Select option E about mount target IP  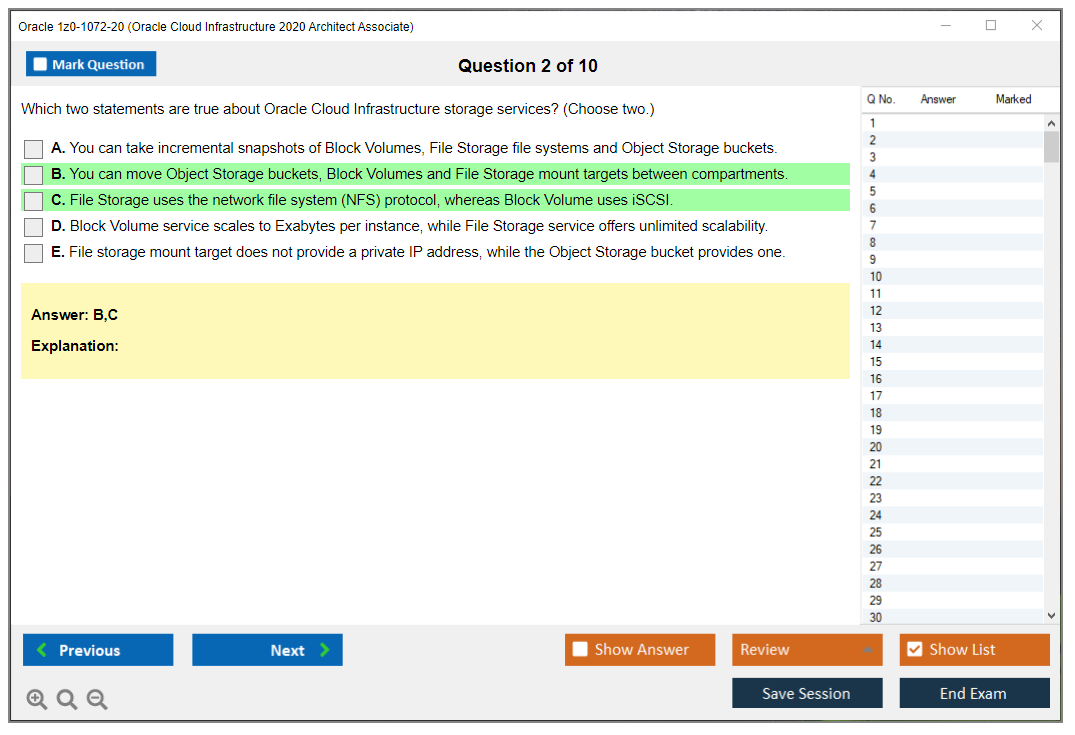pos(33,253)
